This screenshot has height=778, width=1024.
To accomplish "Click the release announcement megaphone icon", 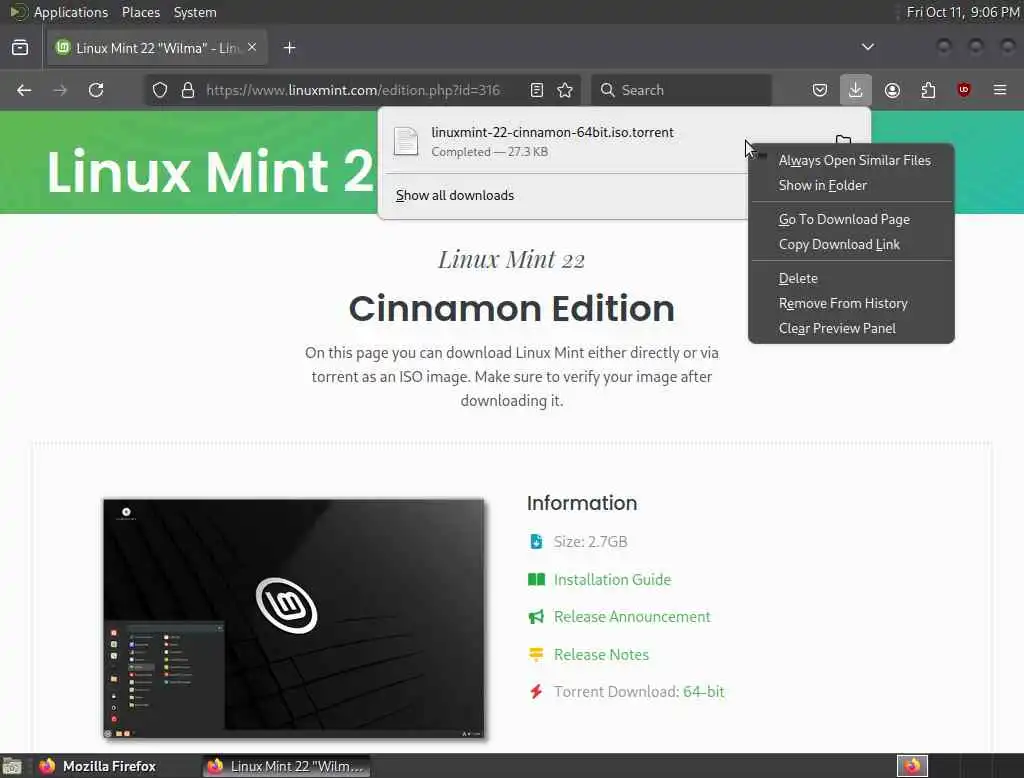I will pyautogui.click(x=536, y=617).
